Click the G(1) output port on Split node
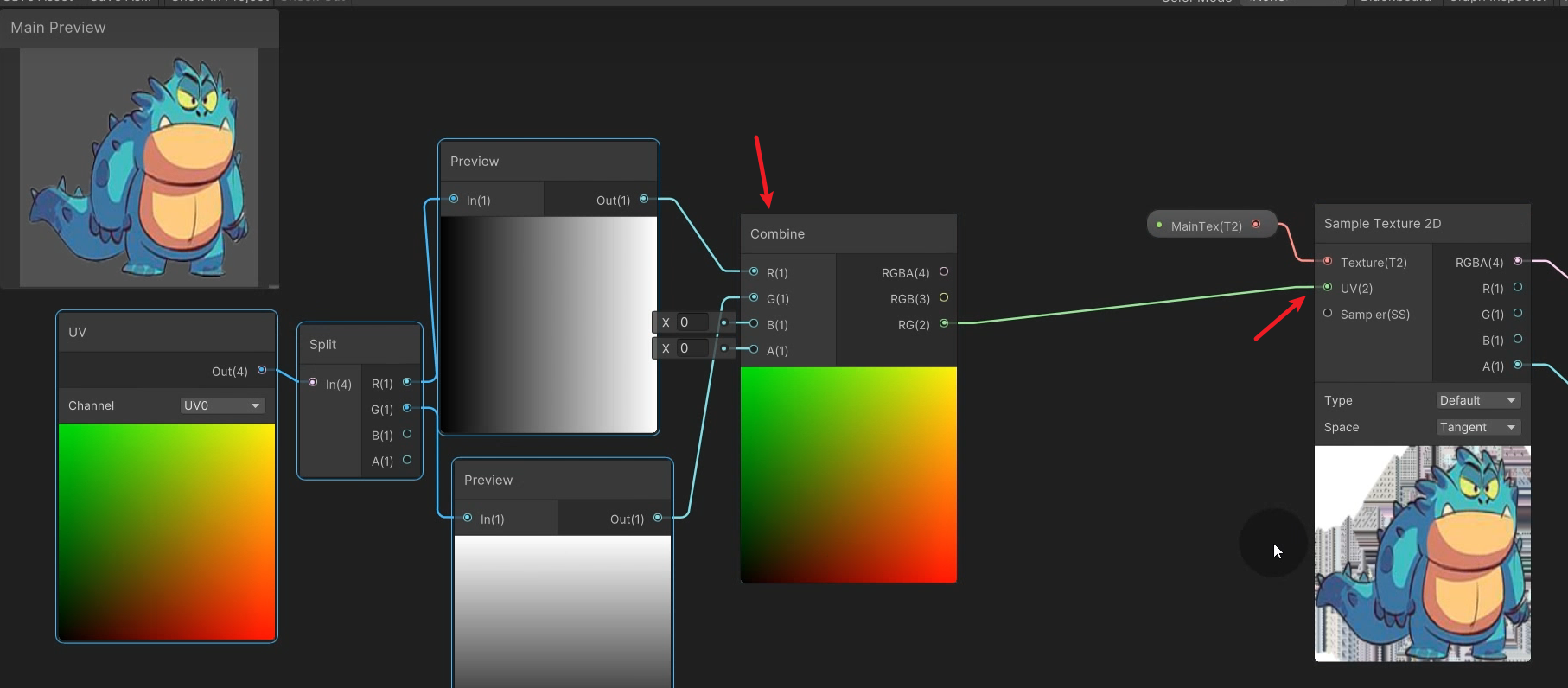 (407, 408)
